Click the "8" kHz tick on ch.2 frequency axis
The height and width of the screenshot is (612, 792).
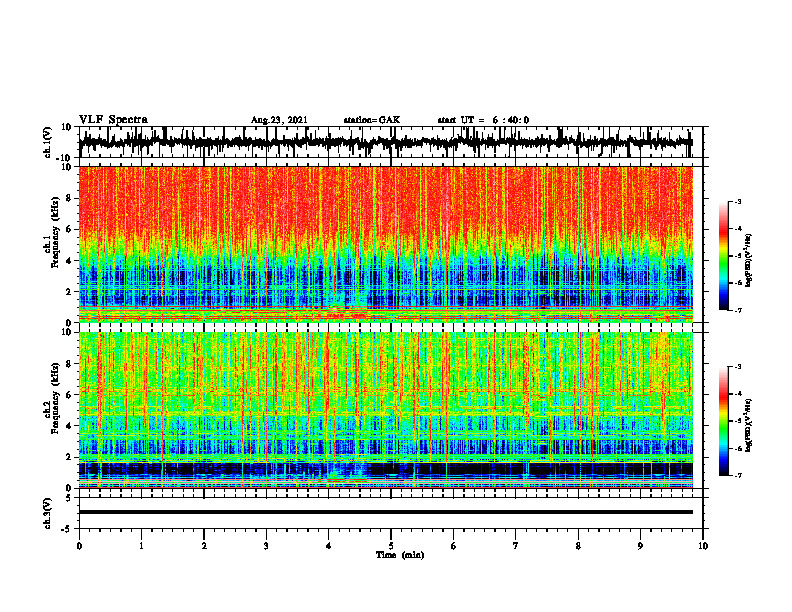click(x=70, y=364)
